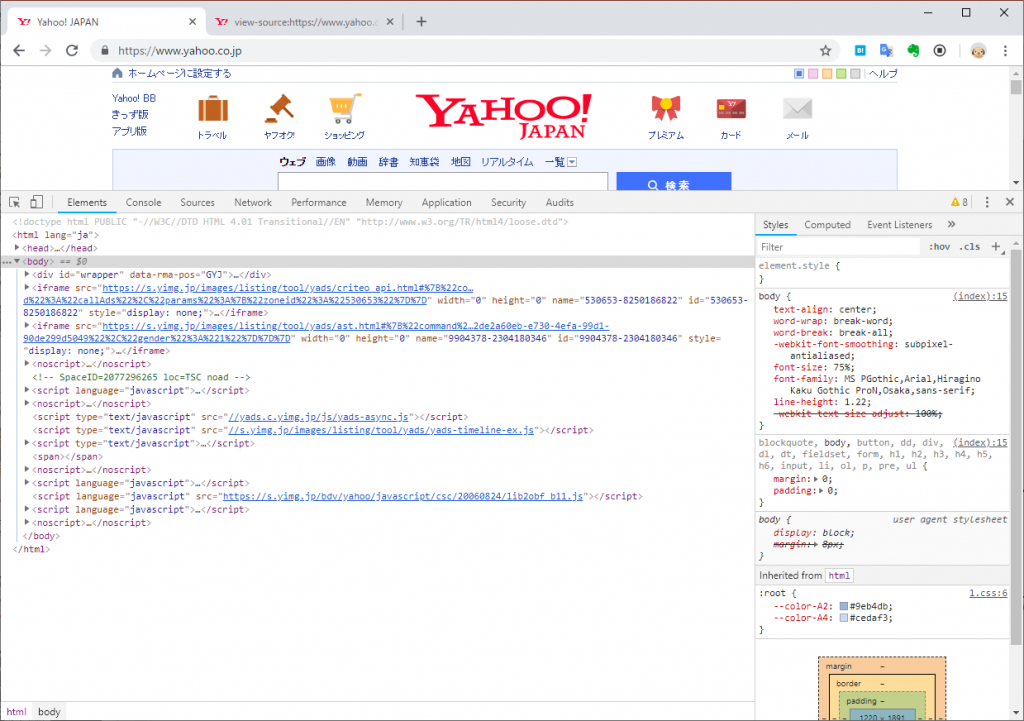Open the 1.css:6 source link

pos(988,593)
